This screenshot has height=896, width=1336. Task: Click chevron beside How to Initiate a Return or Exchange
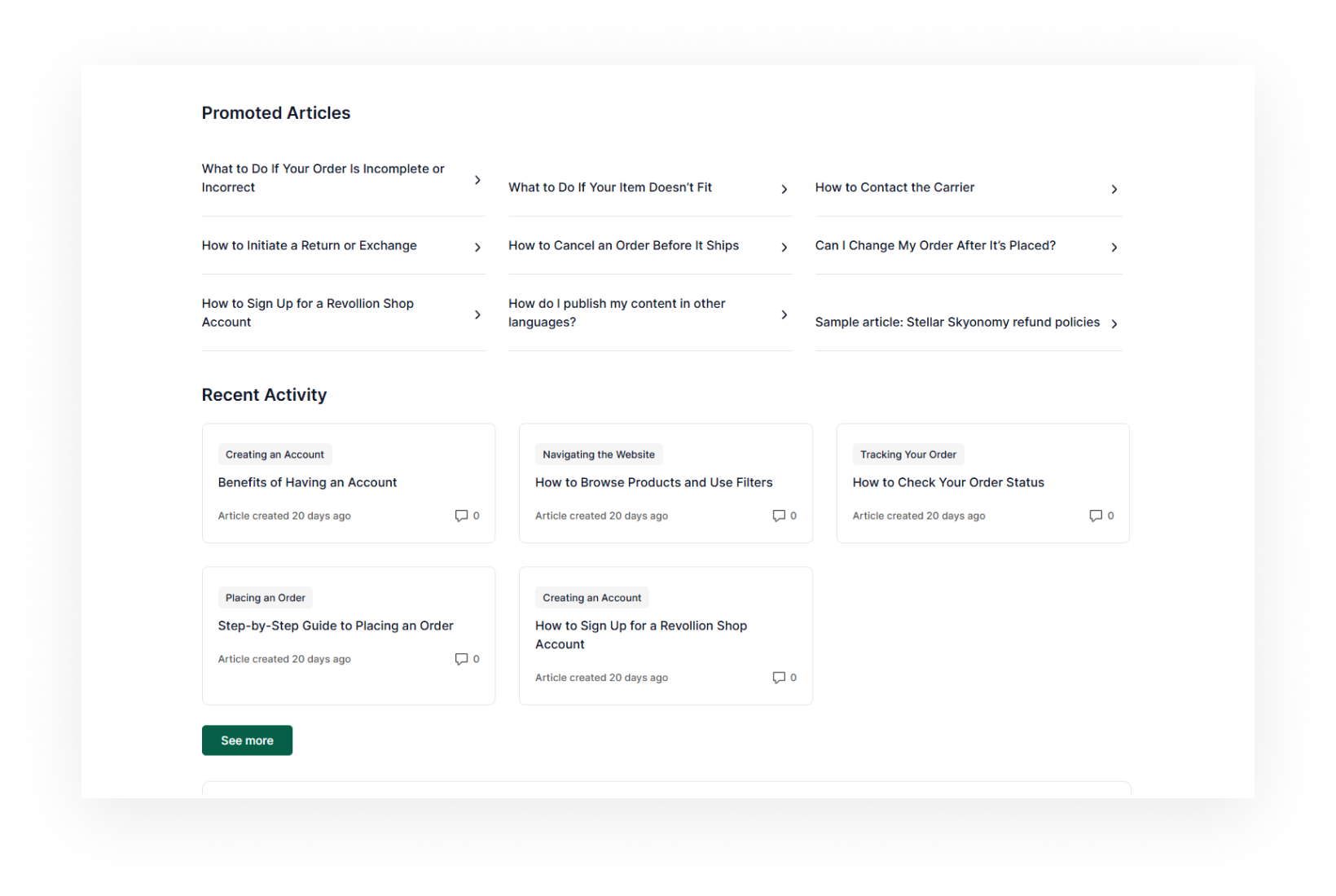(477, 247)
